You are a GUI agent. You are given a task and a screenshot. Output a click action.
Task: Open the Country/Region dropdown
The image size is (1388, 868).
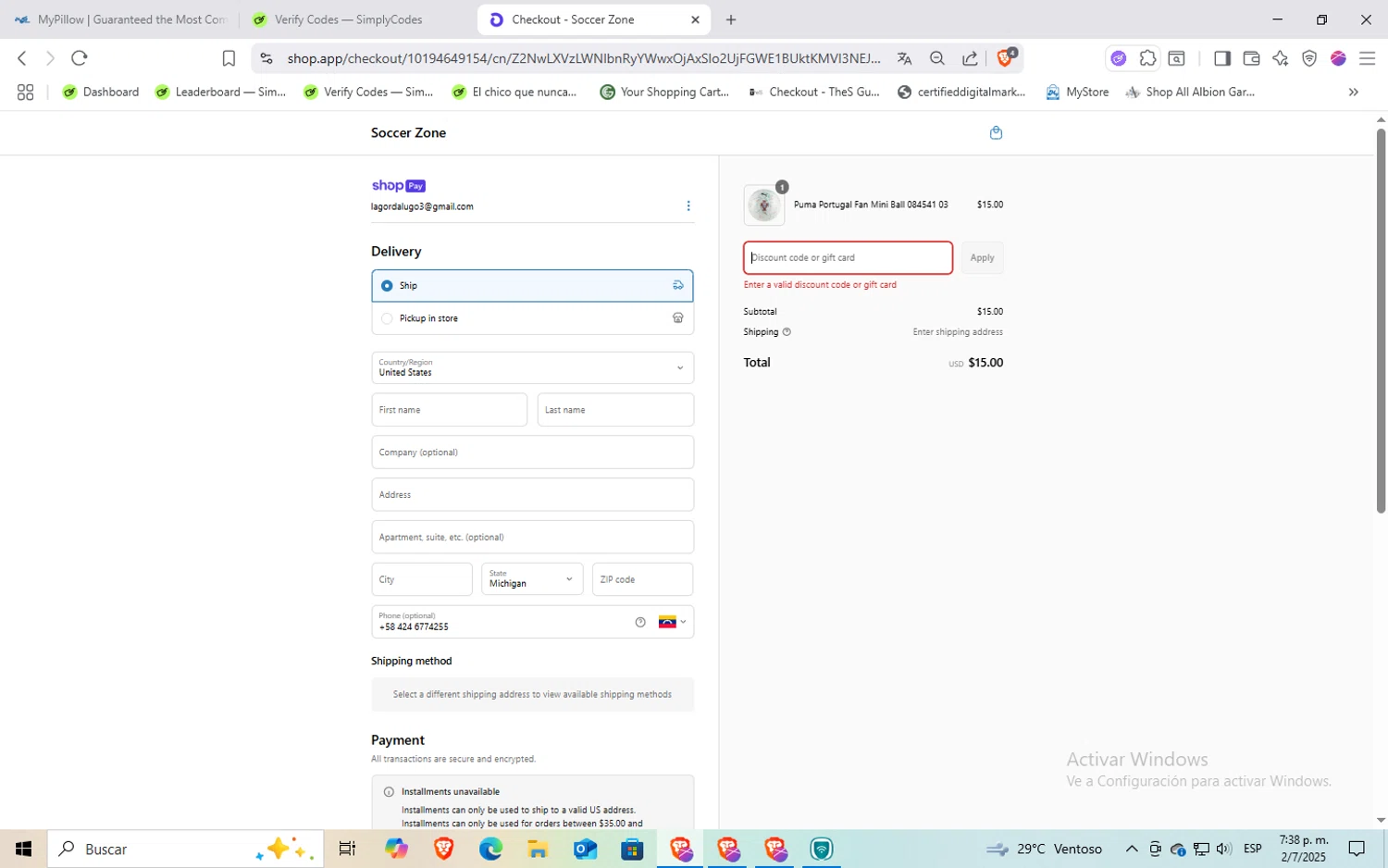tap(532, 367)
